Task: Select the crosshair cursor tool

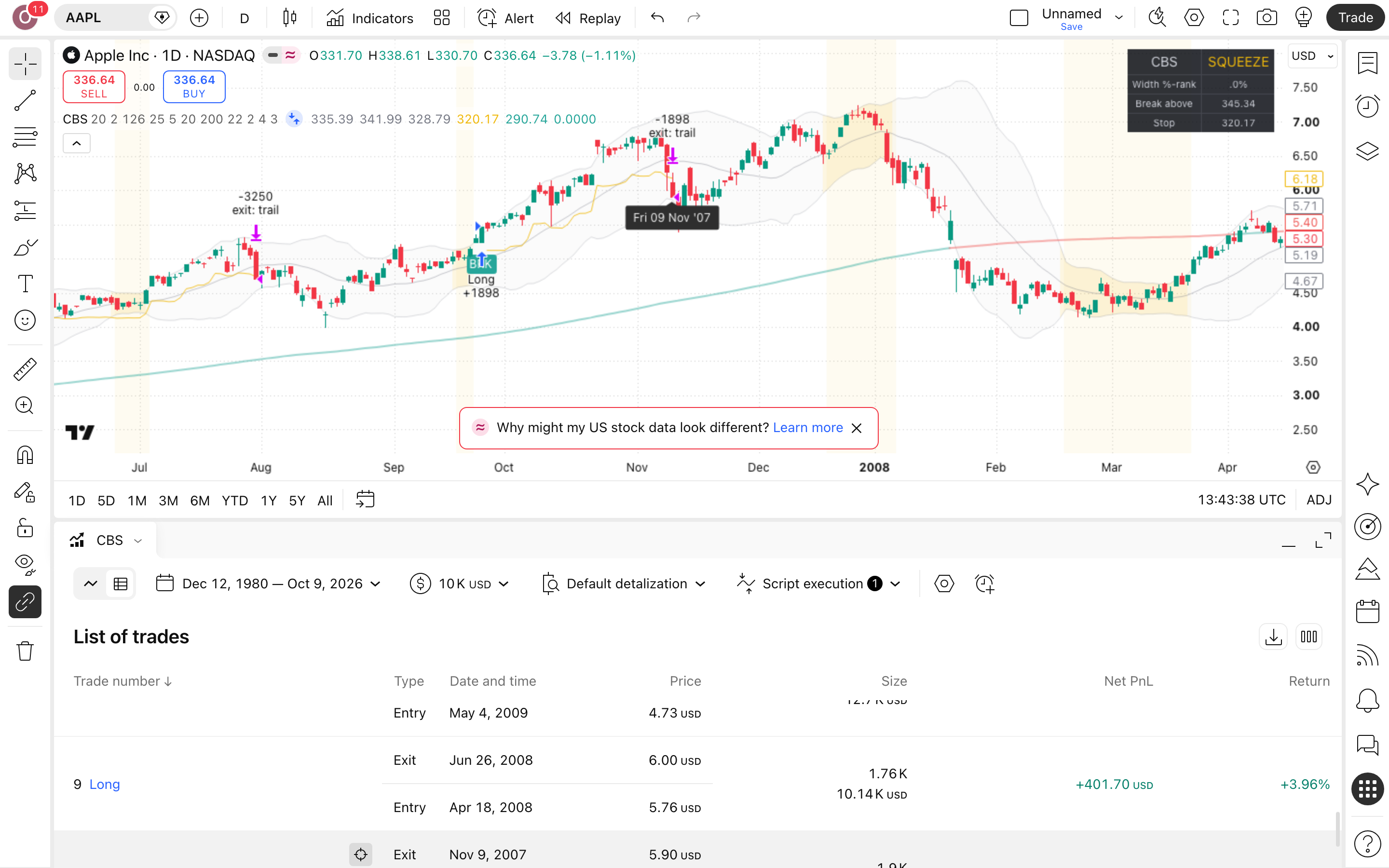Action: pos(25,64)
